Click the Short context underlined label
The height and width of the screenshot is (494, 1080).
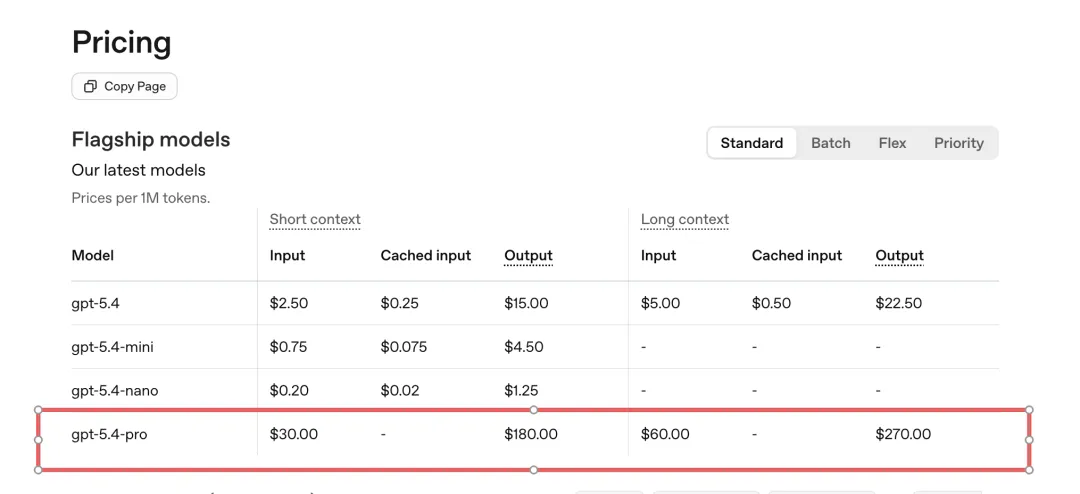tap(315, 220)
